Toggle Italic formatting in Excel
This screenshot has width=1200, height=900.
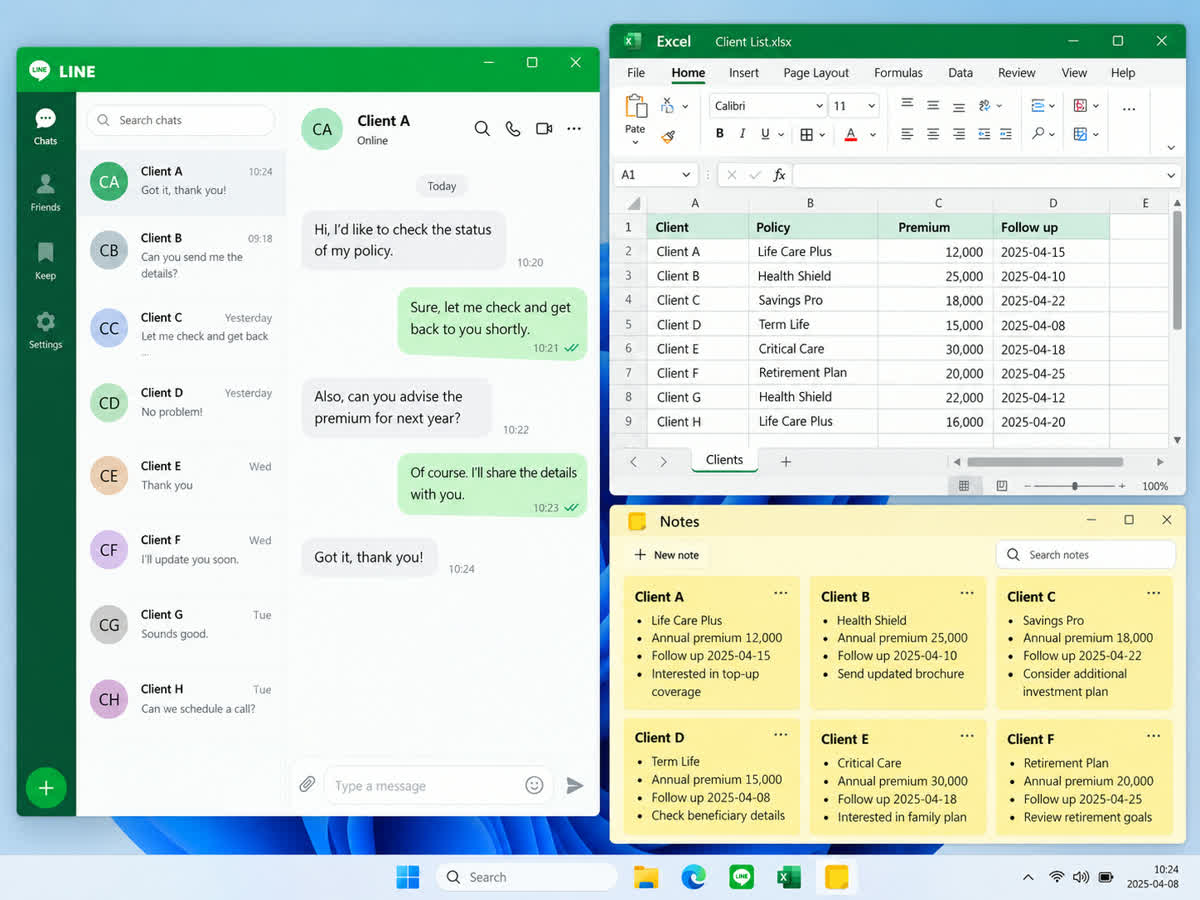pos(742,134)
